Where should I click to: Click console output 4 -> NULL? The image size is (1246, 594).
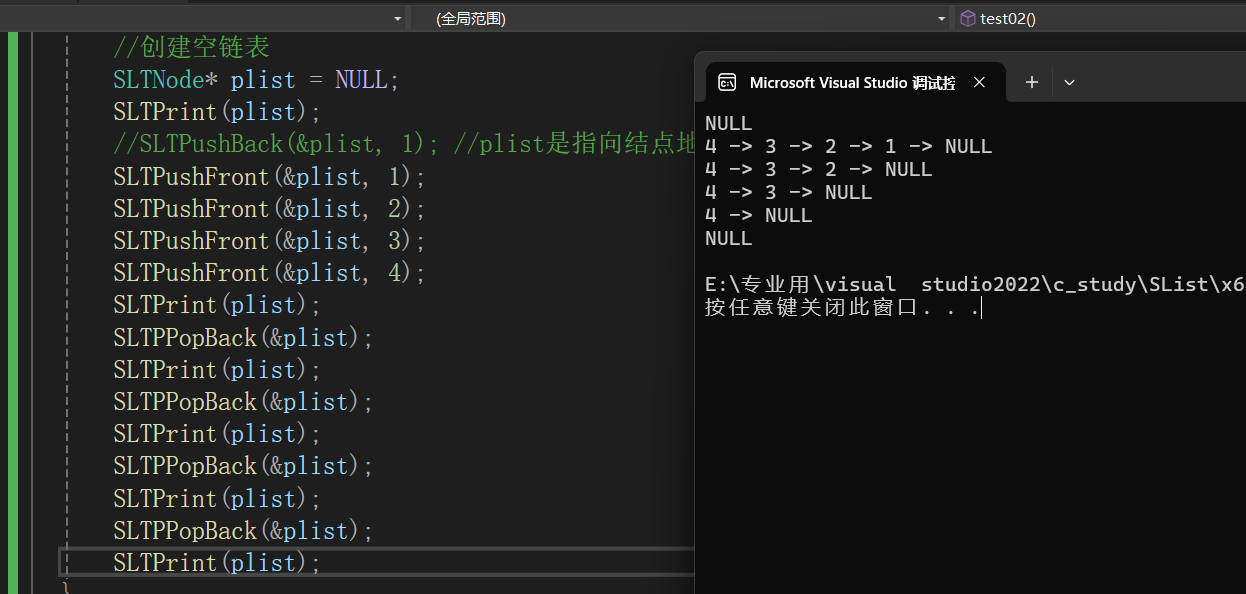pos(758,216)
